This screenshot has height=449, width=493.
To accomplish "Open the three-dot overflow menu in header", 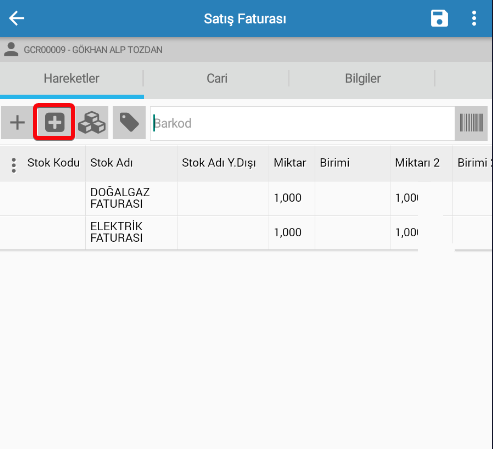I will point(474,18).
